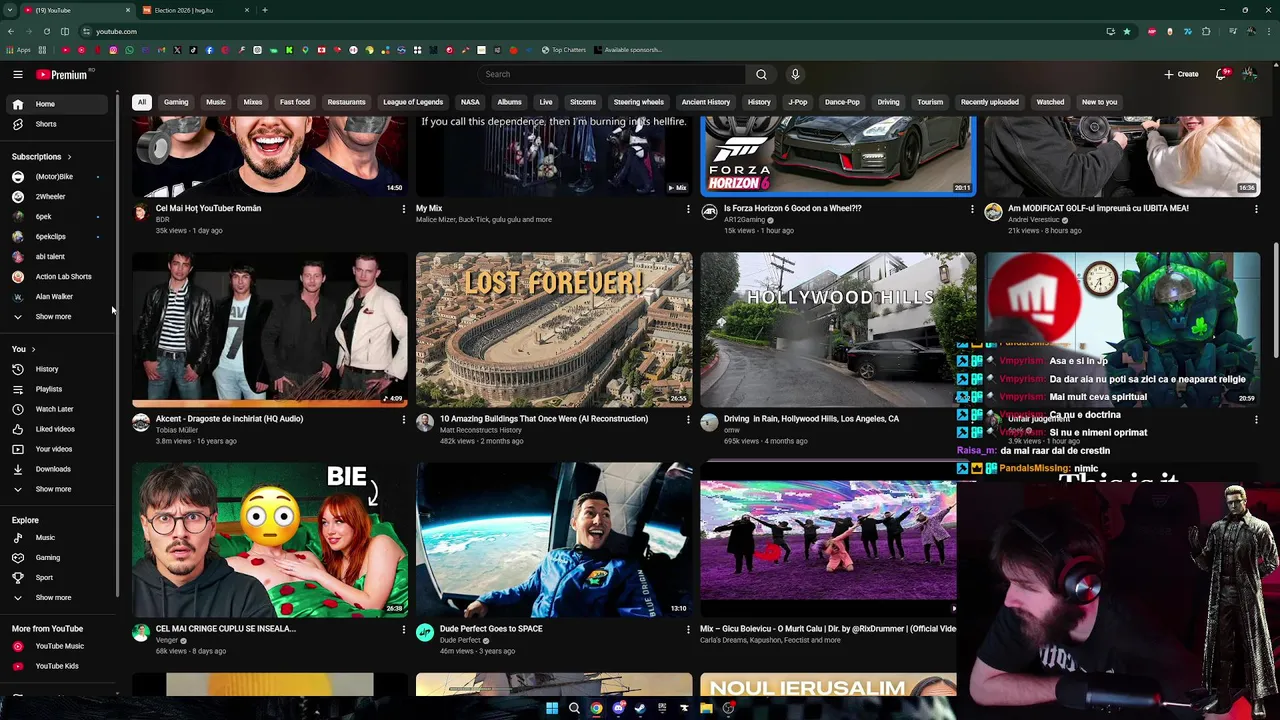Open 2Wheeler subscription channel
1280x720 pixels.
click(55, 197)
